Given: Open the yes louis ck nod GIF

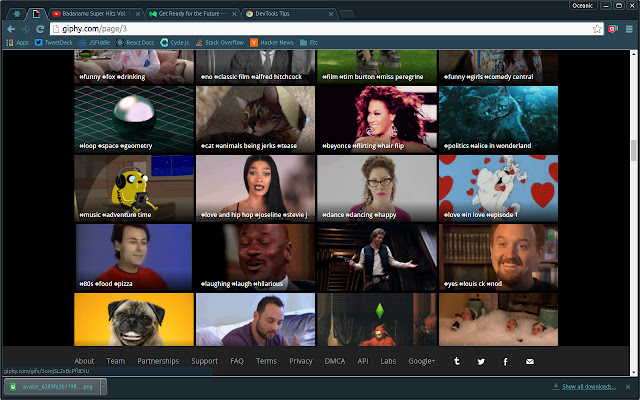Looking at the screenshot, I should [x=498, y=257].
